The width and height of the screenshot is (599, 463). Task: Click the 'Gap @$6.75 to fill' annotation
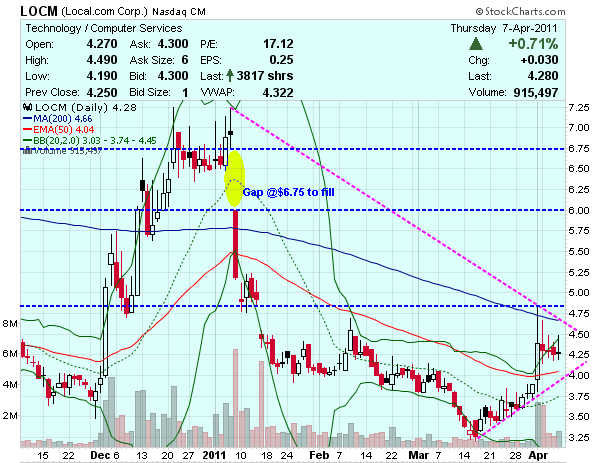(x=288, y=192)
